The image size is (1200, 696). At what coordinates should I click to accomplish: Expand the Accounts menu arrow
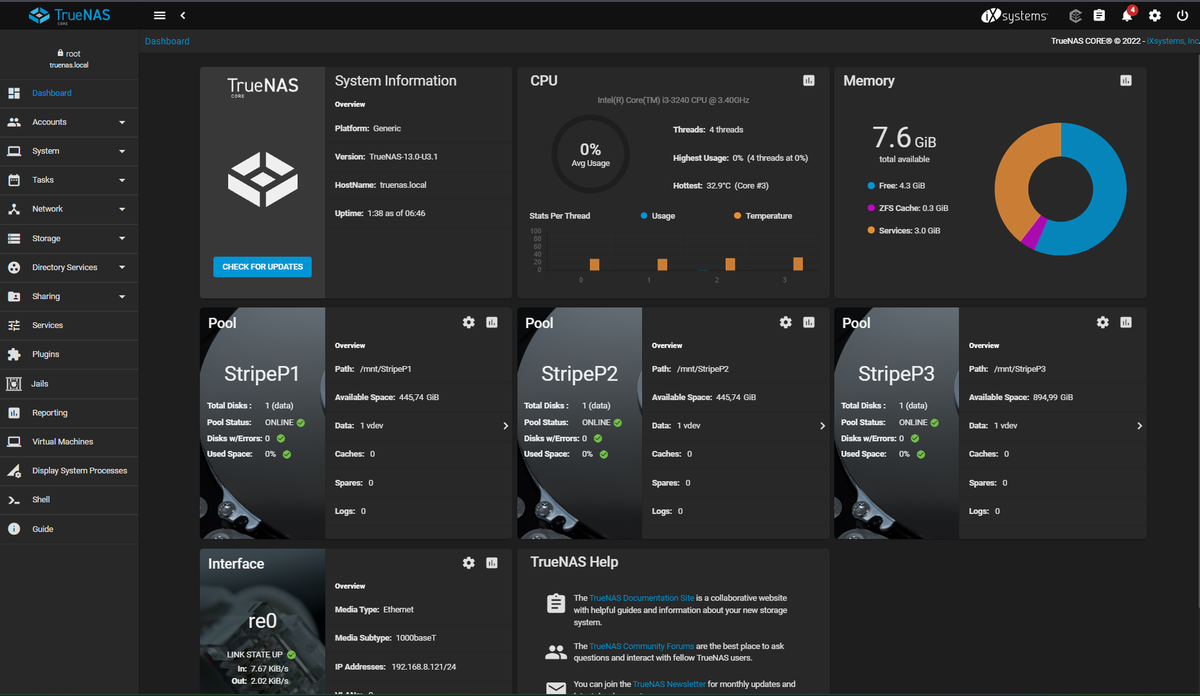coord(122,122)
